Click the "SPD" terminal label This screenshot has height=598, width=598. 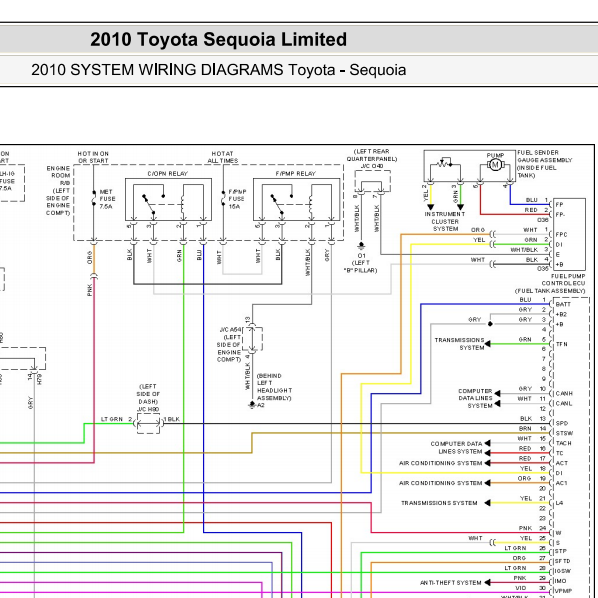click(562, 423)
